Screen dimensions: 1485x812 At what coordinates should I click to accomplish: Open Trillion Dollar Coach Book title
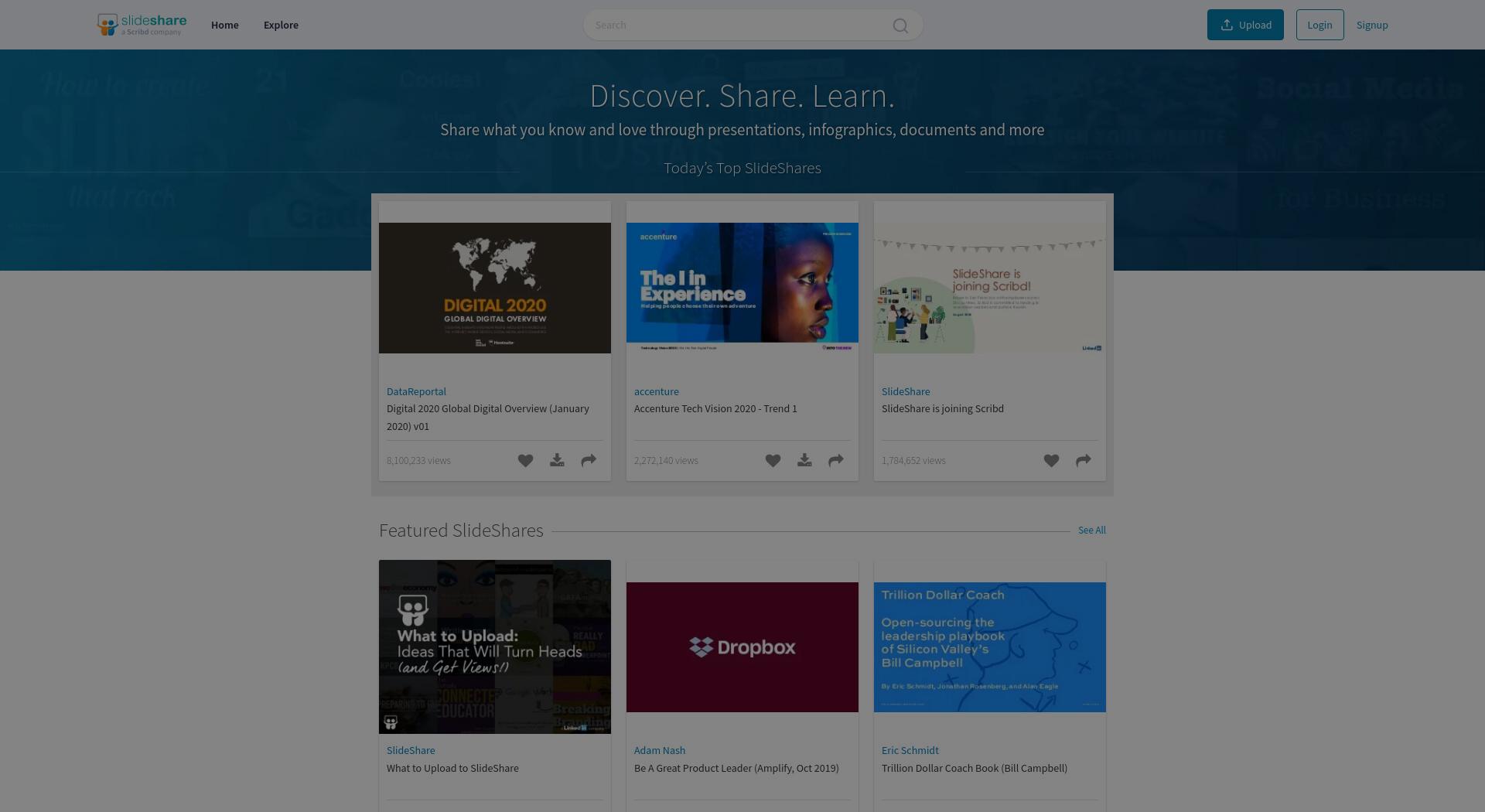click(975, 768)
